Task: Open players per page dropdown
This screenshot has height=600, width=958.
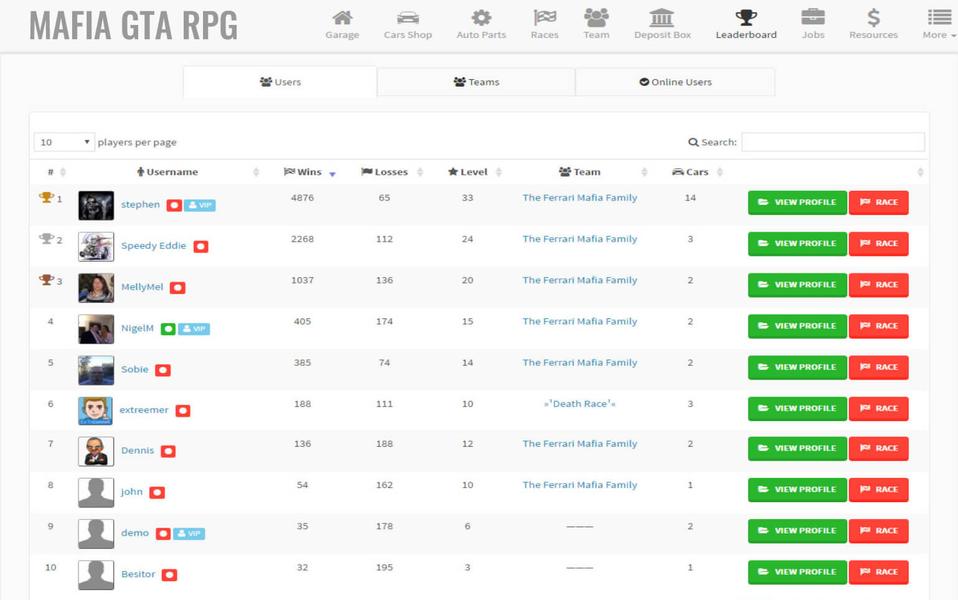Action: [64, 142]
